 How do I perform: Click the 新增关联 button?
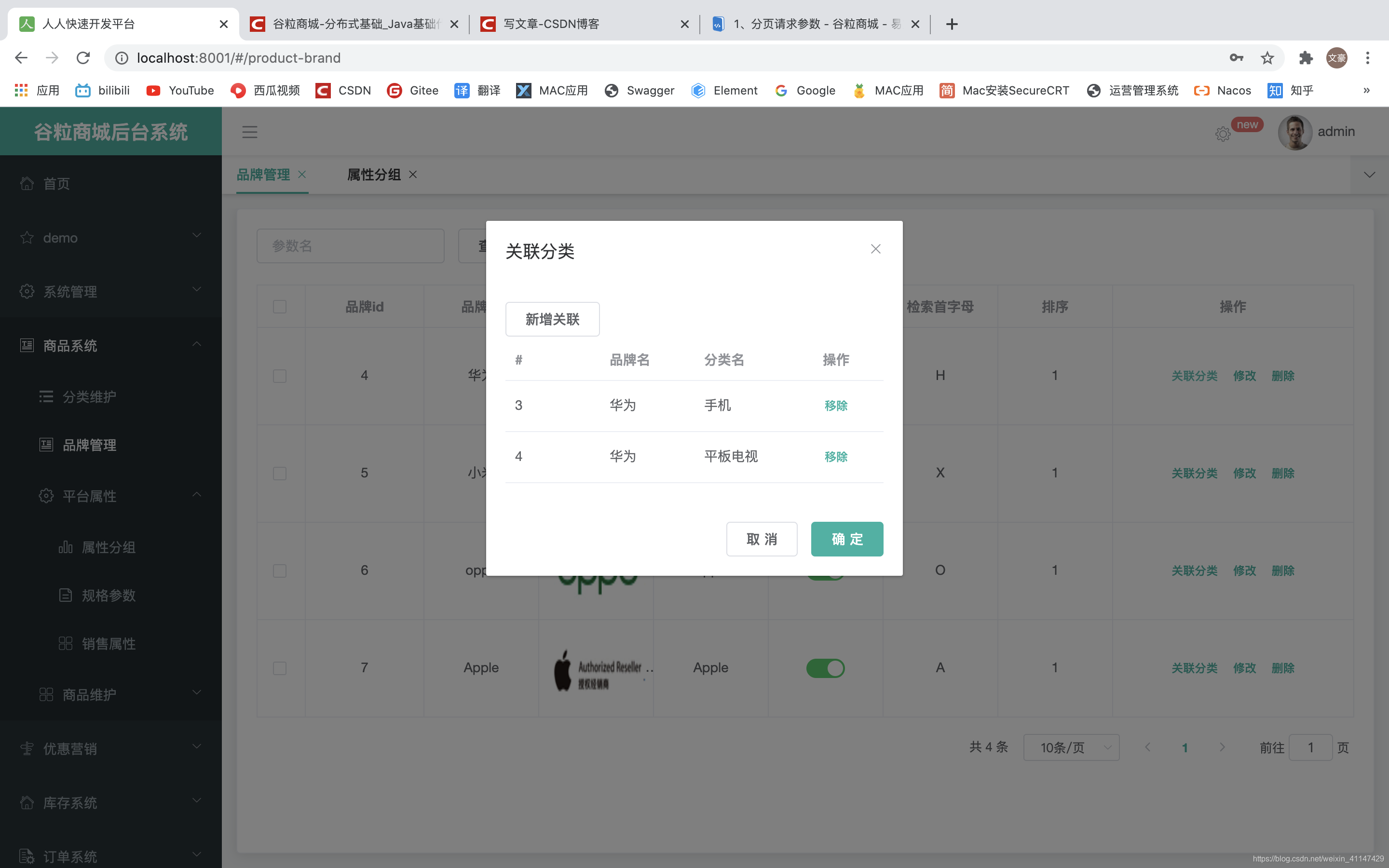point(552,319)
